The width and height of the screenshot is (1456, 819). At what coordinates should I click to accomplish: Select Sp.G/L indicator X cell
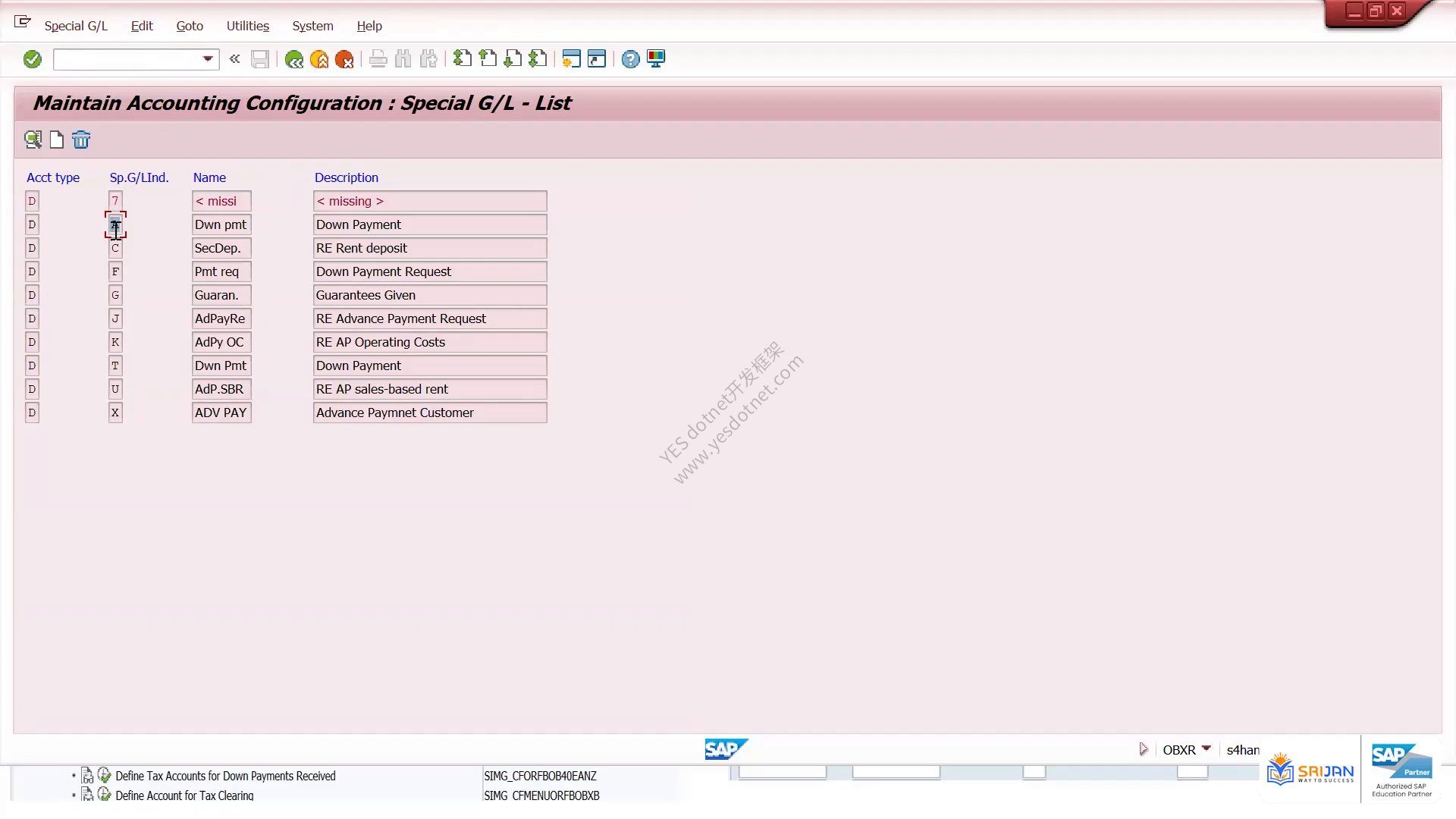(115, 413)
